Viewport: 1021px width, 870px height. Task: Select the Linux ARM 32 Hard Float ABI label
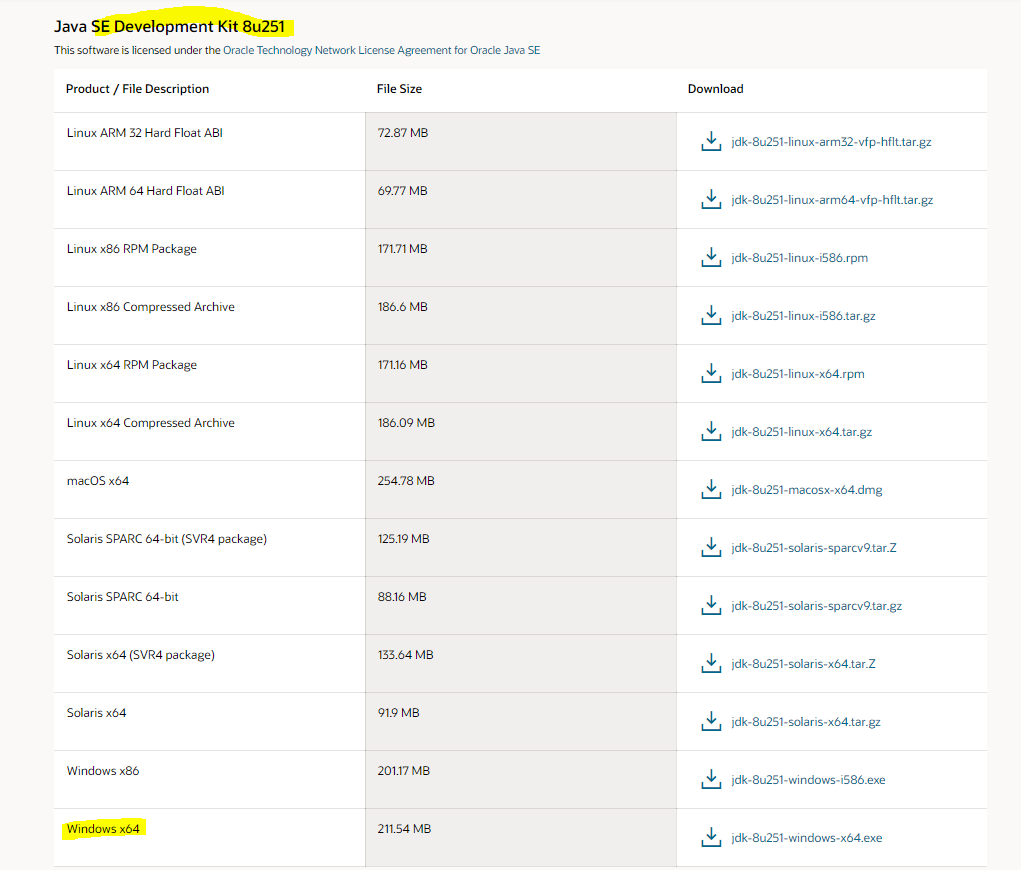(x=145, y=133)
